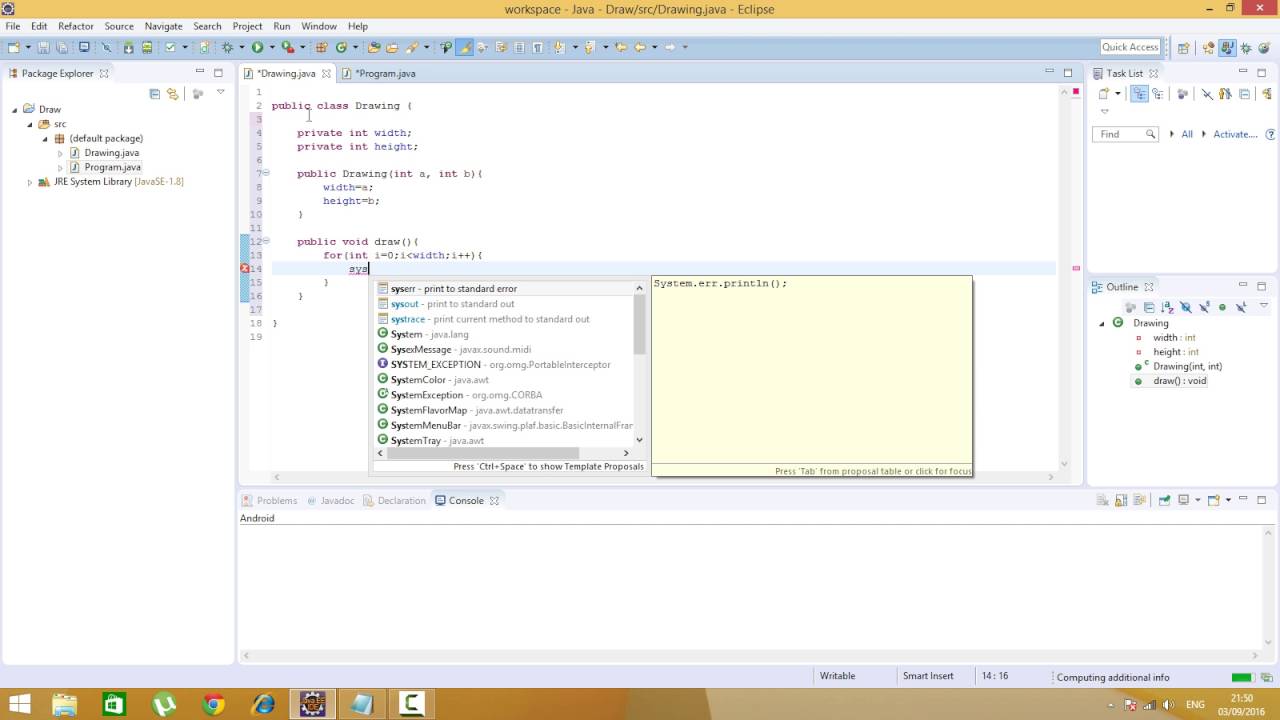Click the New Java Package toolbar icon
This screenshot has height=720, width=1280.
322,47
